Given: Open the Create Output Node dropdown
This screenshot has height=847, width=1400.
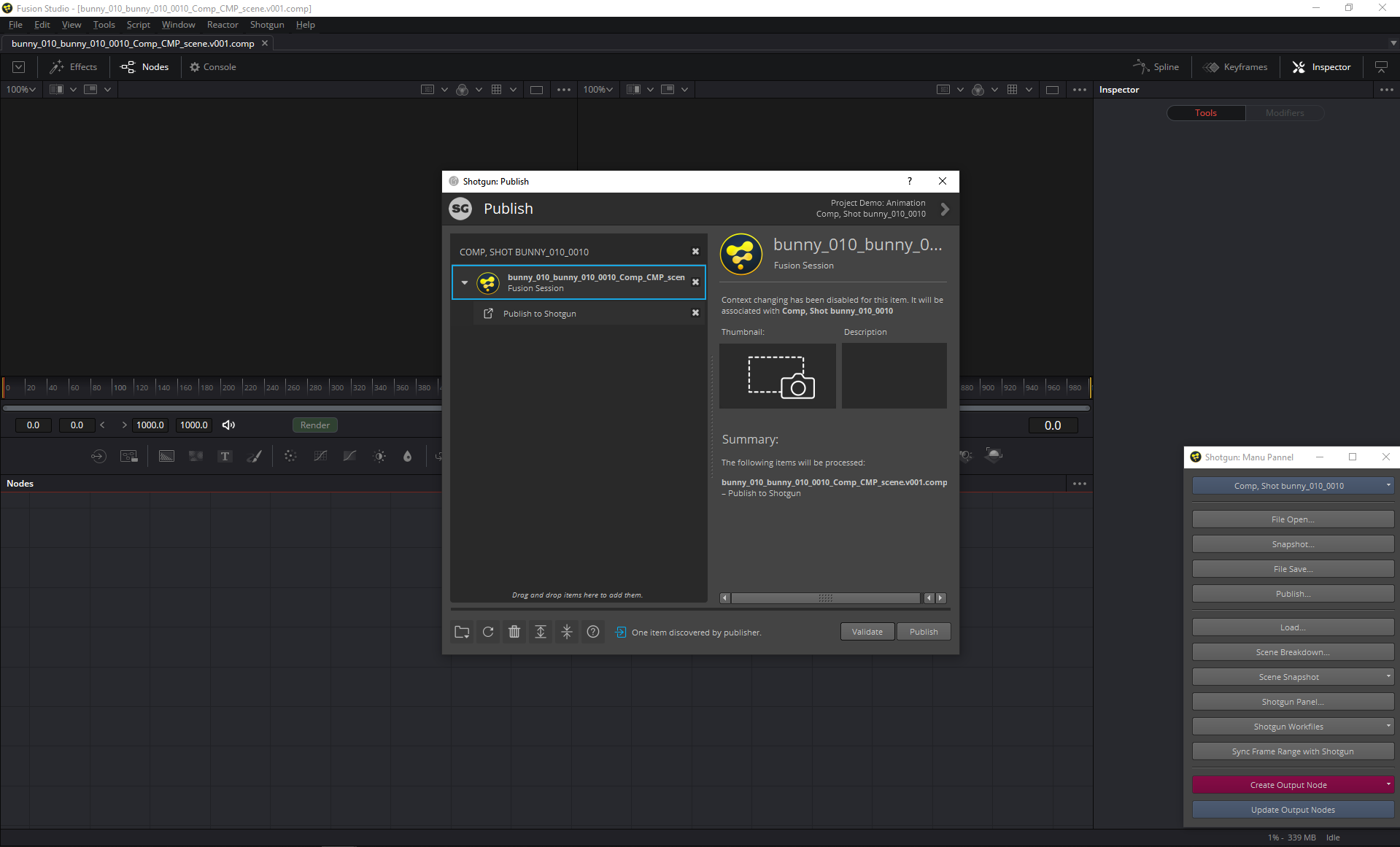Looking at the screenshot, I should point(1388,784).
